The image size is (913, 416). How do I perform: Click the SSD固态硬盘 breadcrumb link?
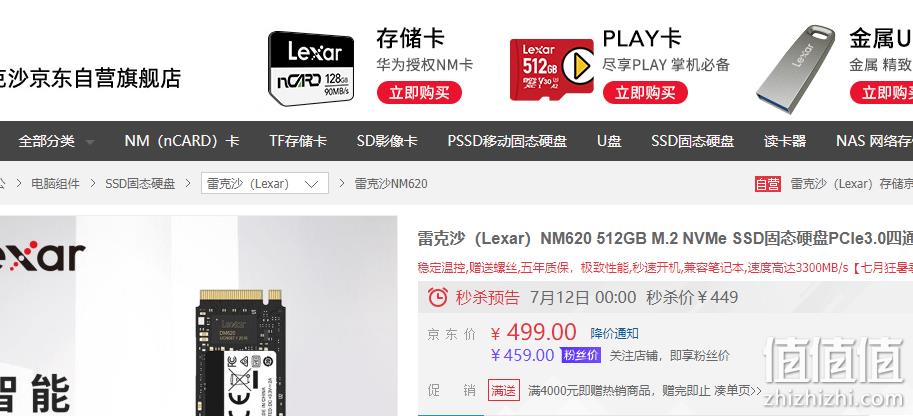click(x=140, y=184)
